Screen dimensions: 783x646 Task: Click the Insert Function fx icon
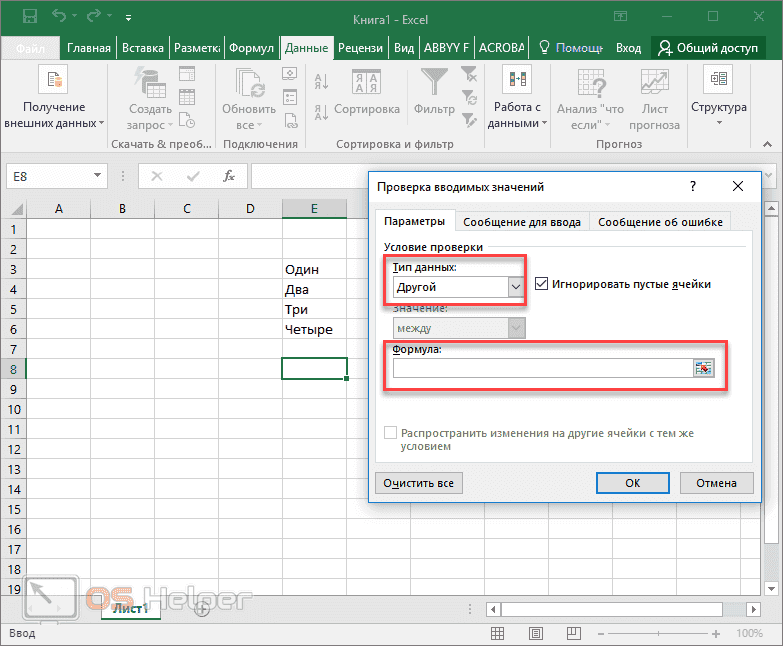coord(228,176)
